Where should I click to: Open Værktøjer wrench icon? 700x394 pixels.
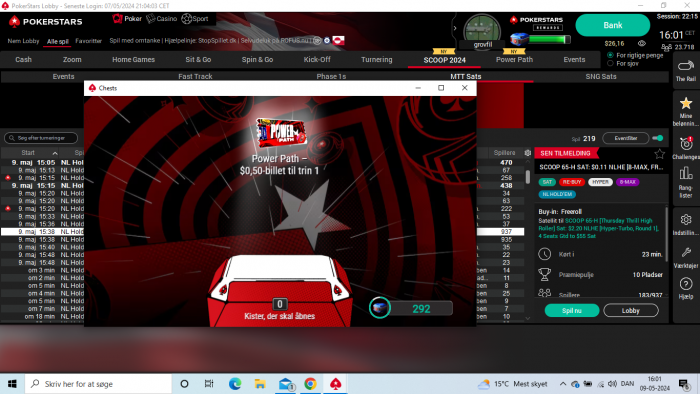pyautogui.click(x=686, y=253)
